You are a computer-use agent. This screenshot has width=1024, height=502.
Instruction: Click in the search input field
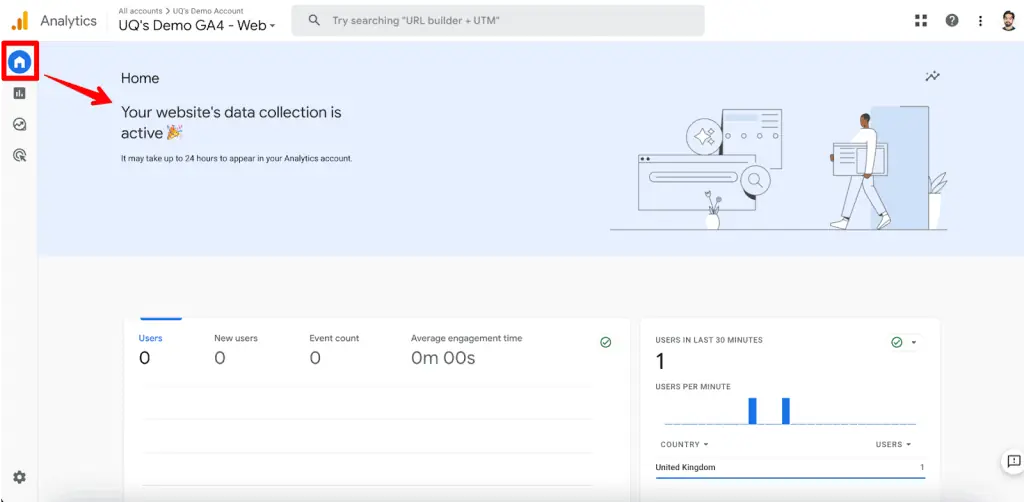pyautogui.click(x=498, y=21)
